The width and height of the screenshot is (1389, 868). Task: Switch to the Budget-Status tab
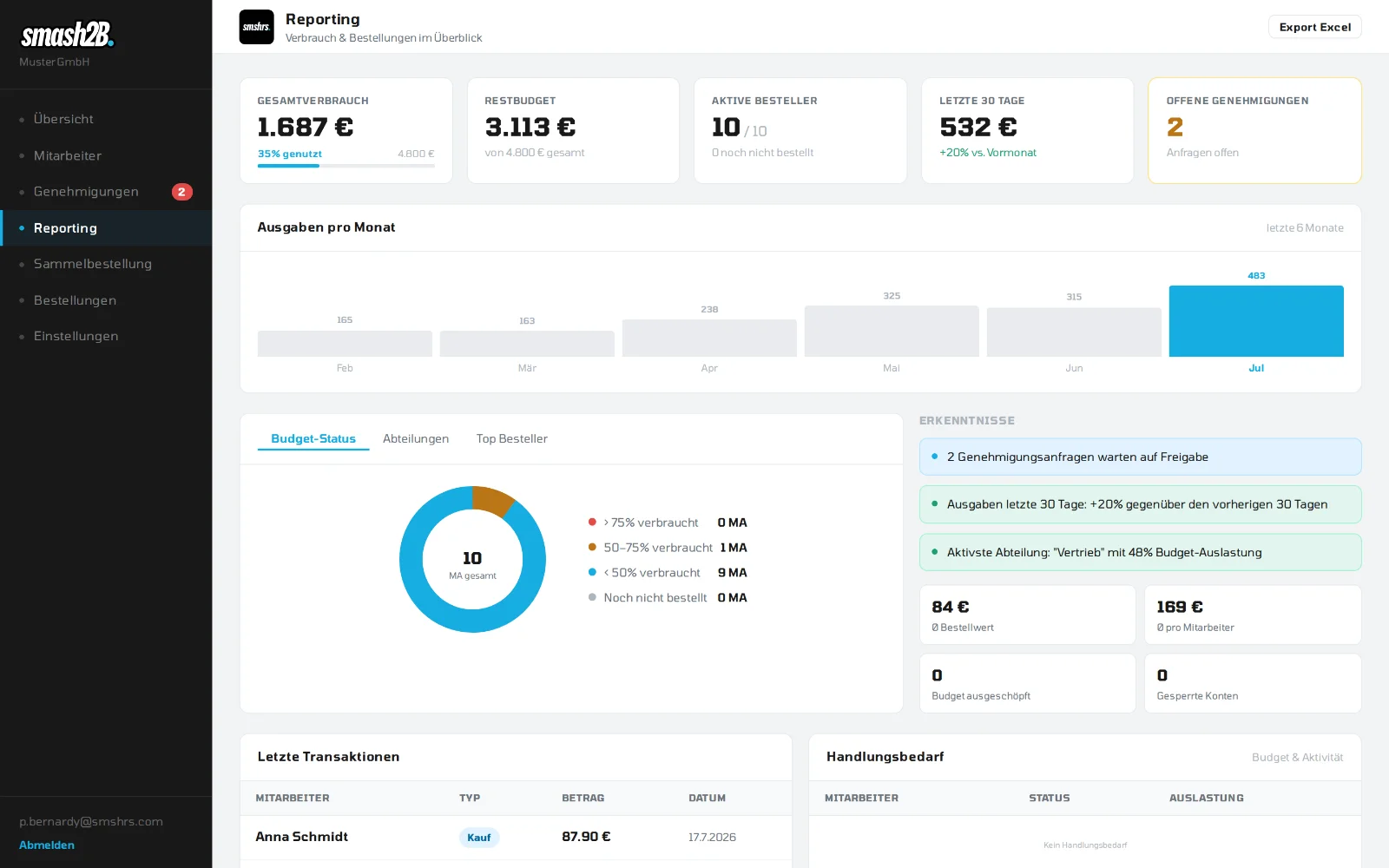tap(313, 439)
